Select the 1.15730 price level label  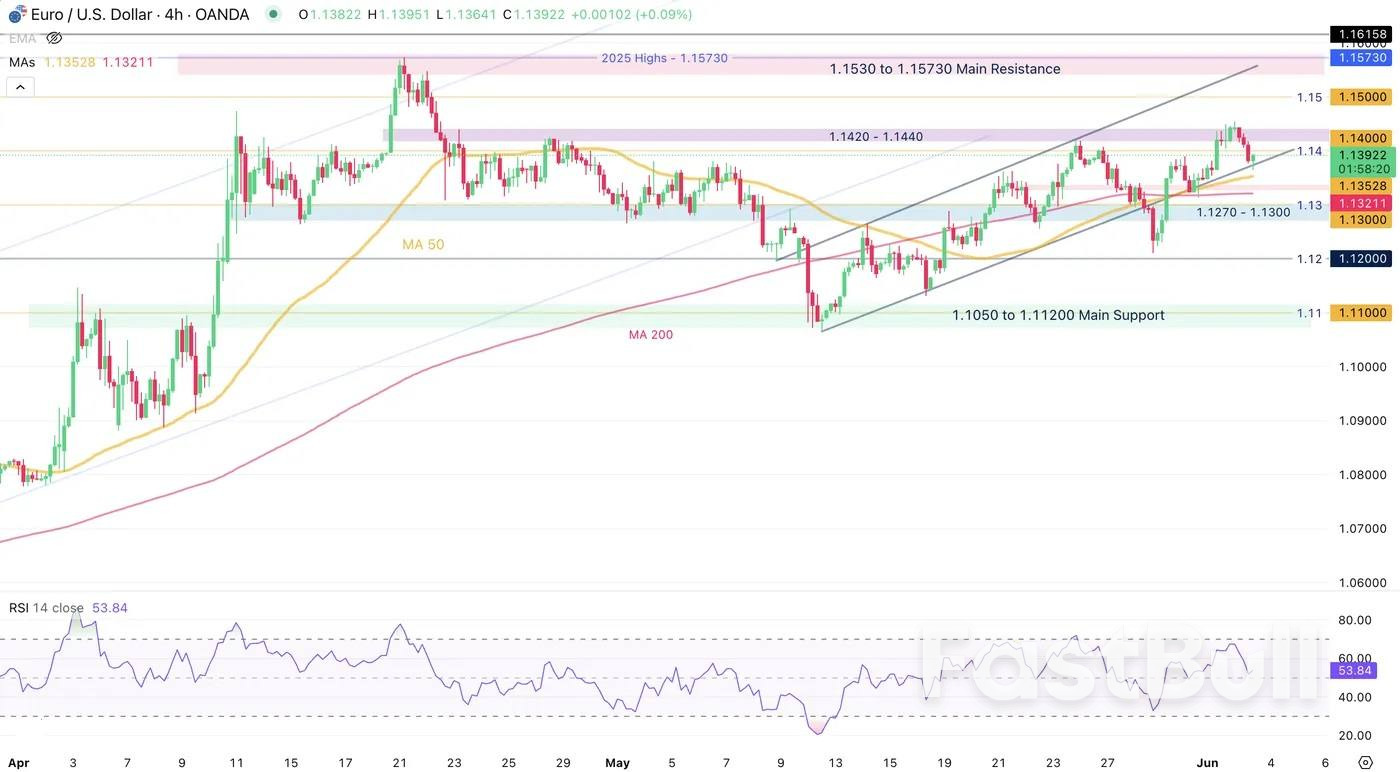[1360, 58]
